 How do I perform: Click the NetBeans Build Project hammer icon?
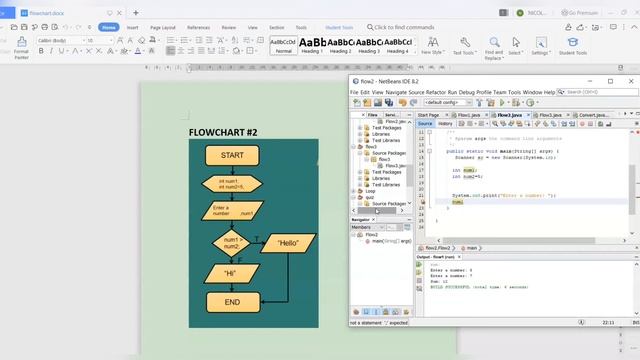tap(479, 102)
